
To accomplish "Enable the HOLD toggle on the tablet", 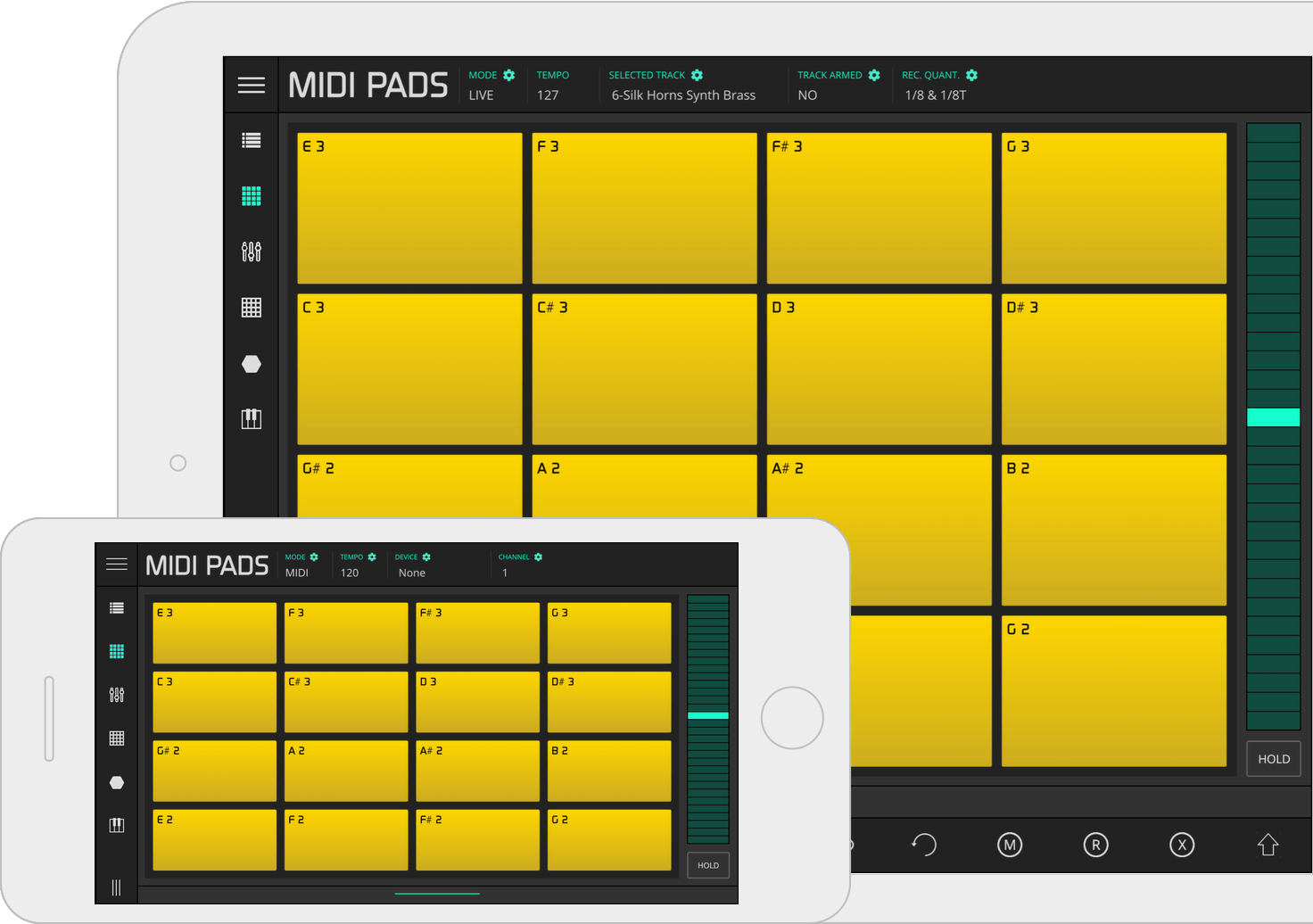I will tap(1273, 758).
